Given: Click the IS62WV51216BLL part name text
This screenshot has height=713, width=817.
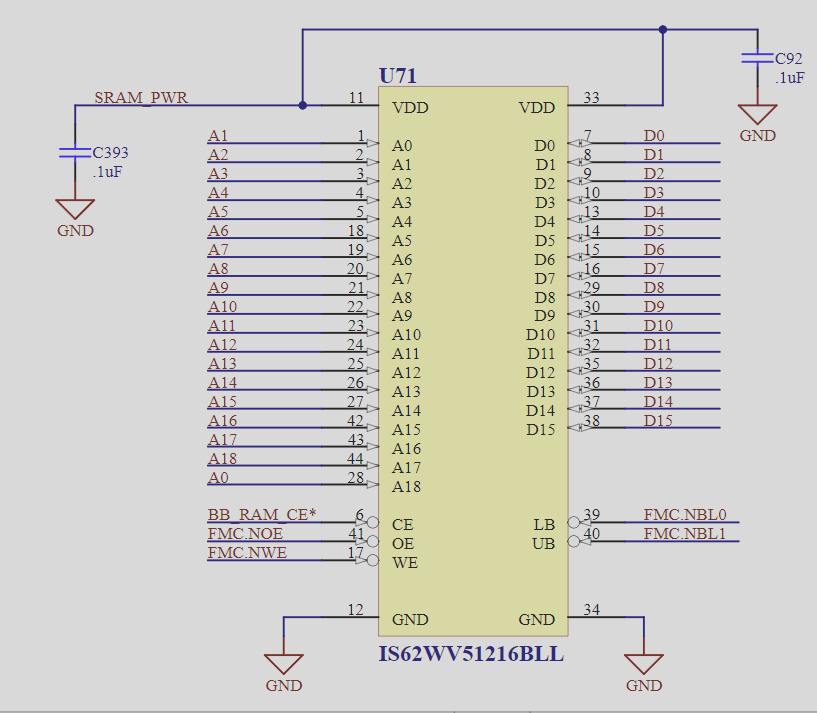Looking at the screenshot, I should (471, 654).
